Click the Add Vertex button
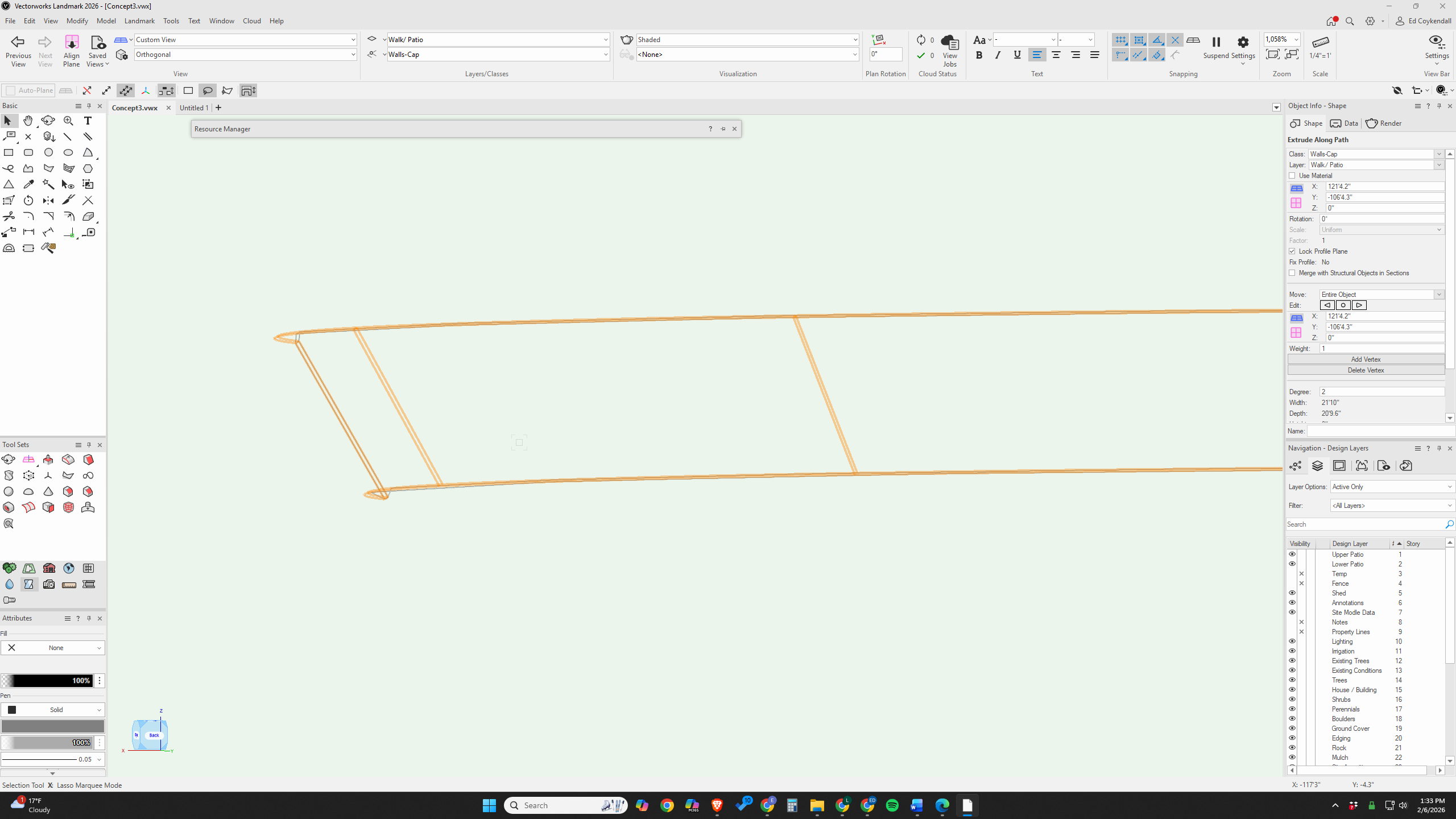 pyautogui.click(x=1366, y=359)
